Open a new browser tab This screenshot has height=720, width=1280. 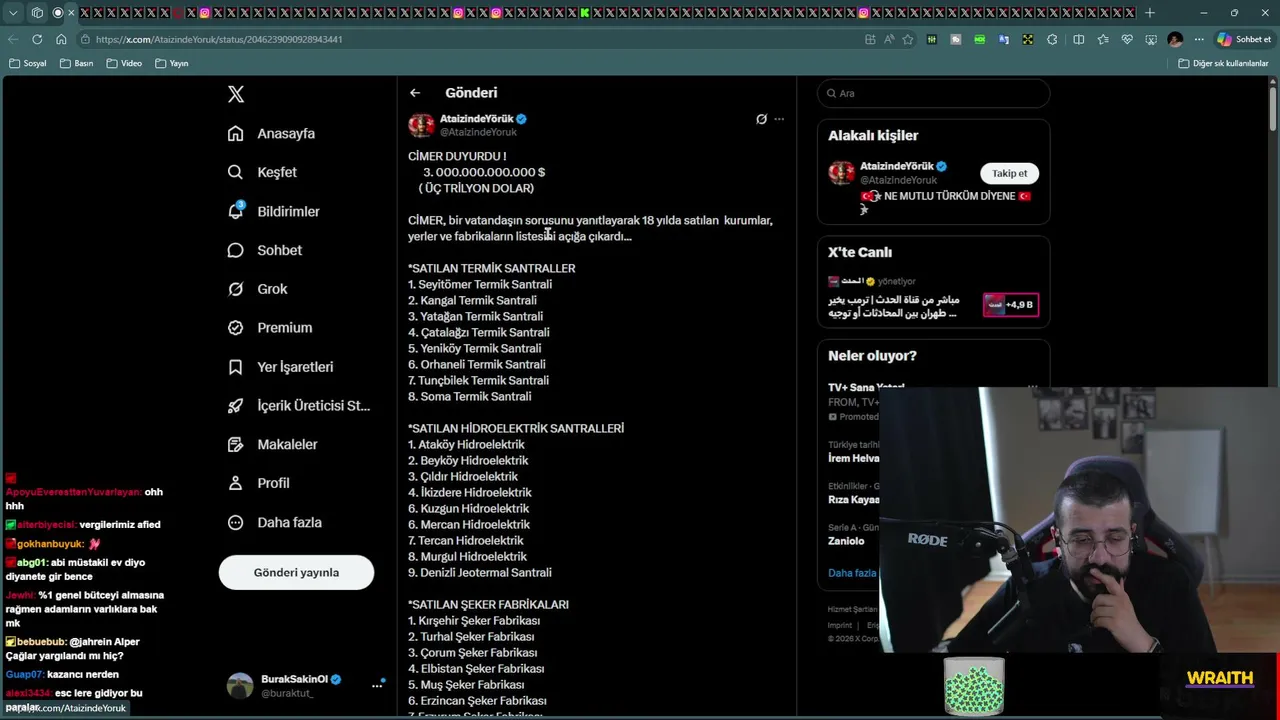[1150, 13]
